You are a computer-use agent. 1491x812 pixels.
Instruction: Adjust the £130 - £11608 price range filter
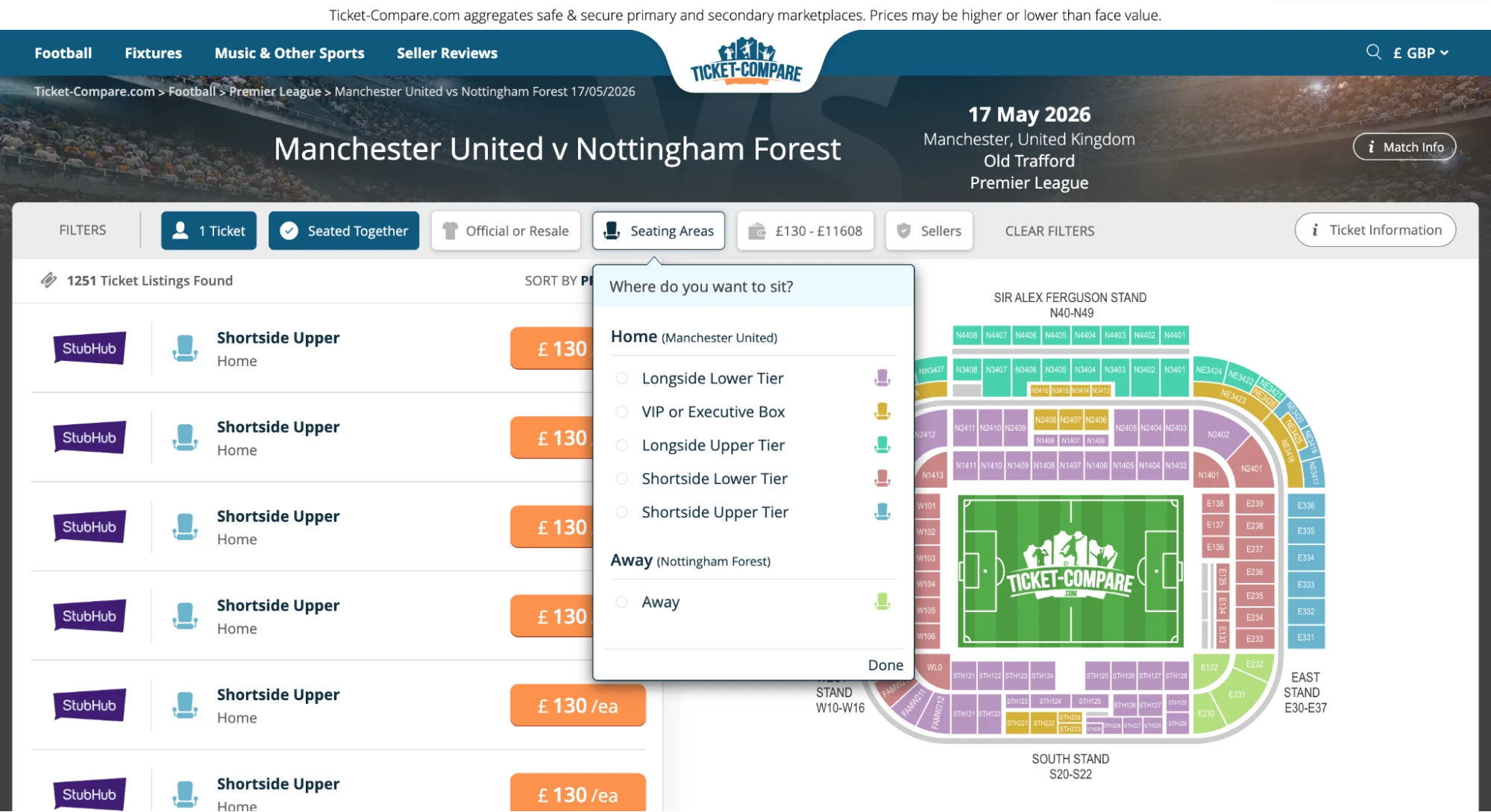tap(805, 230)
